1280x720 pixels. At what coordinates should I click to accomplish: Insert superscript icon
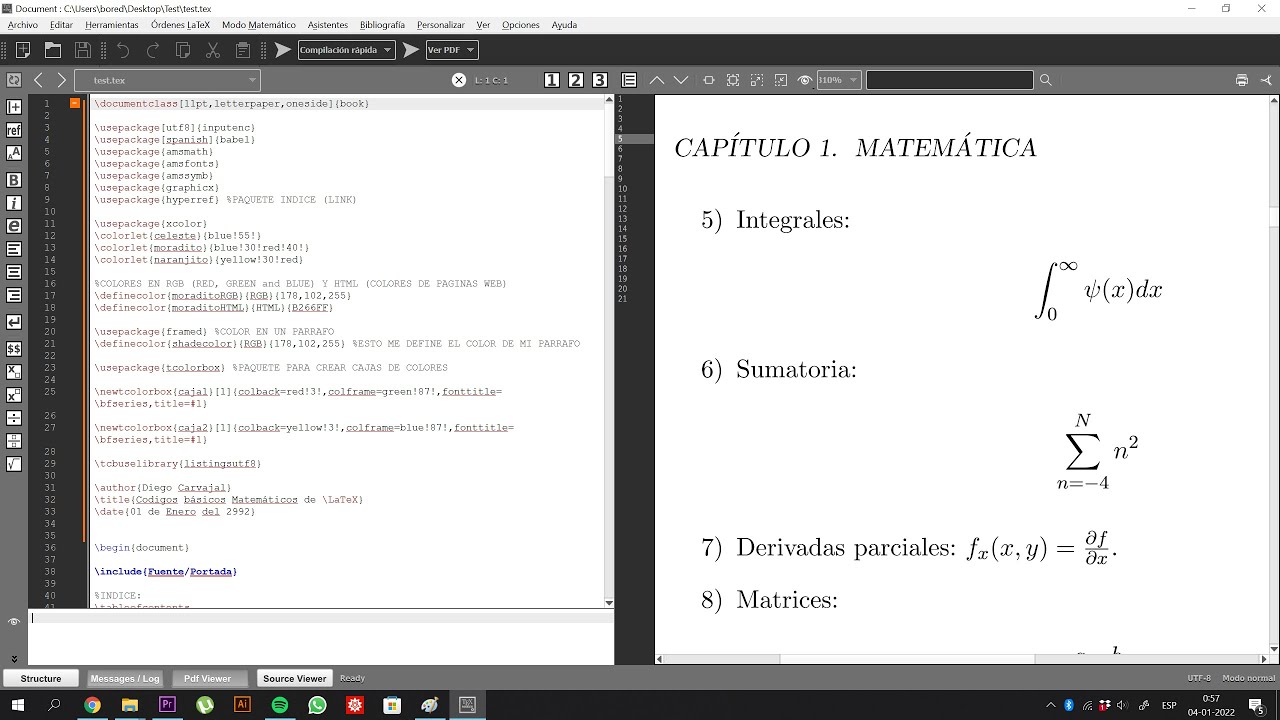[14, 395]
